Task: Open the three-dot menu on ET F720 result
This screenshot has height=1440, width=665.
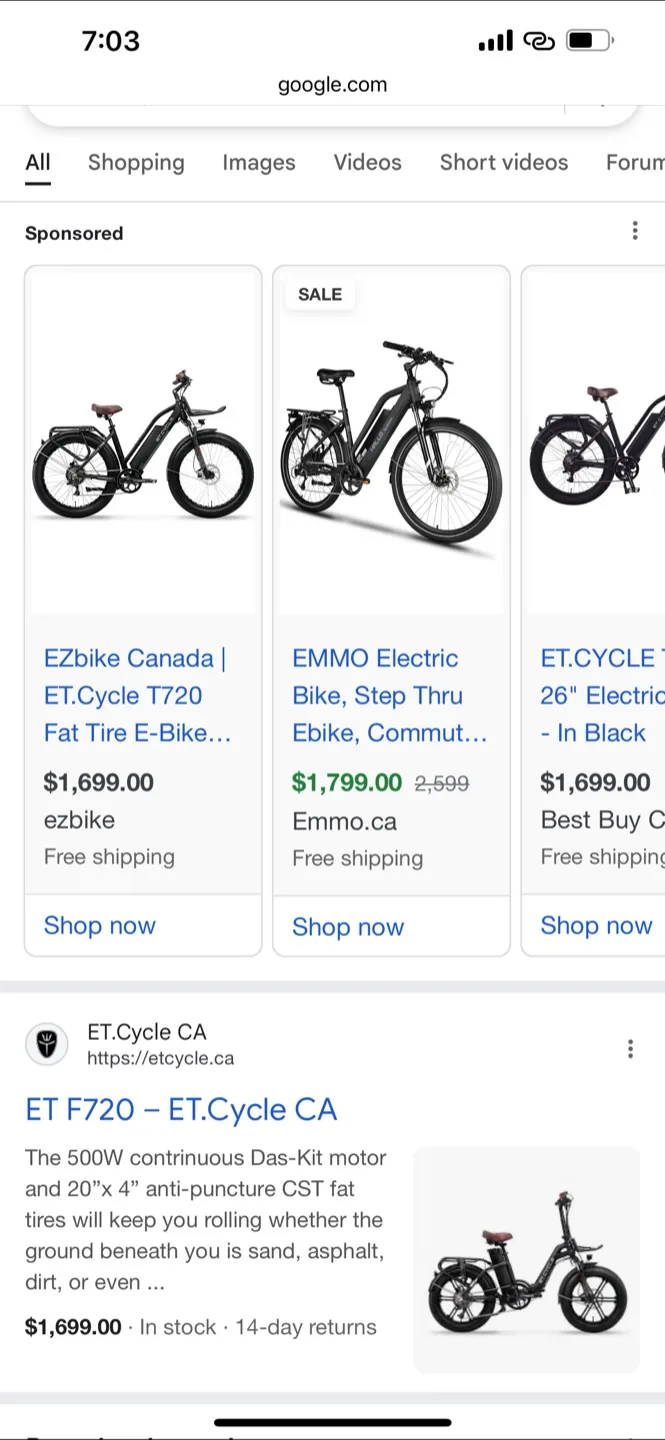Action: 630,1048
